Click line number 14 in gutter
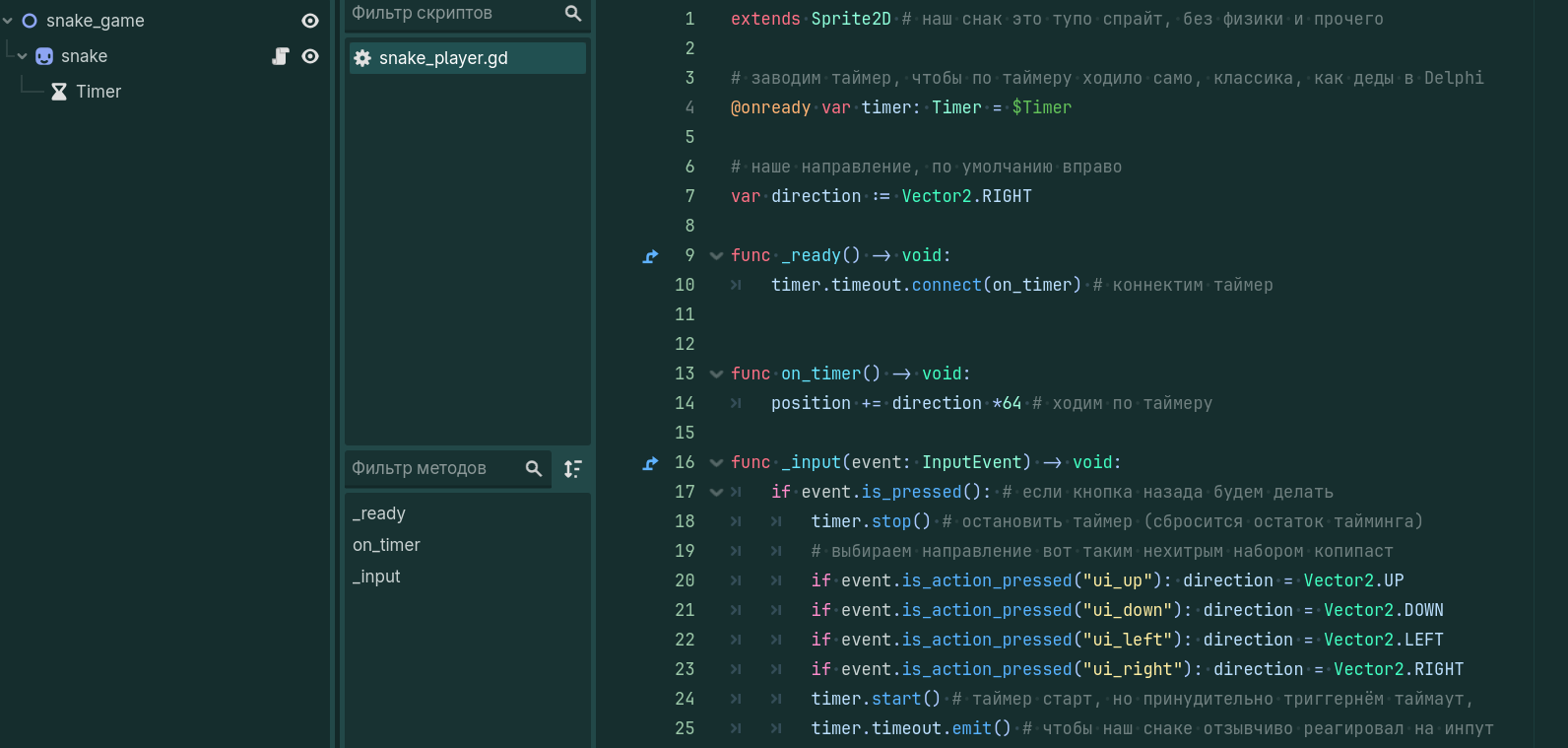Image resolution: width=1568 pixels, height=748 pixels. (x=685, y=403)
